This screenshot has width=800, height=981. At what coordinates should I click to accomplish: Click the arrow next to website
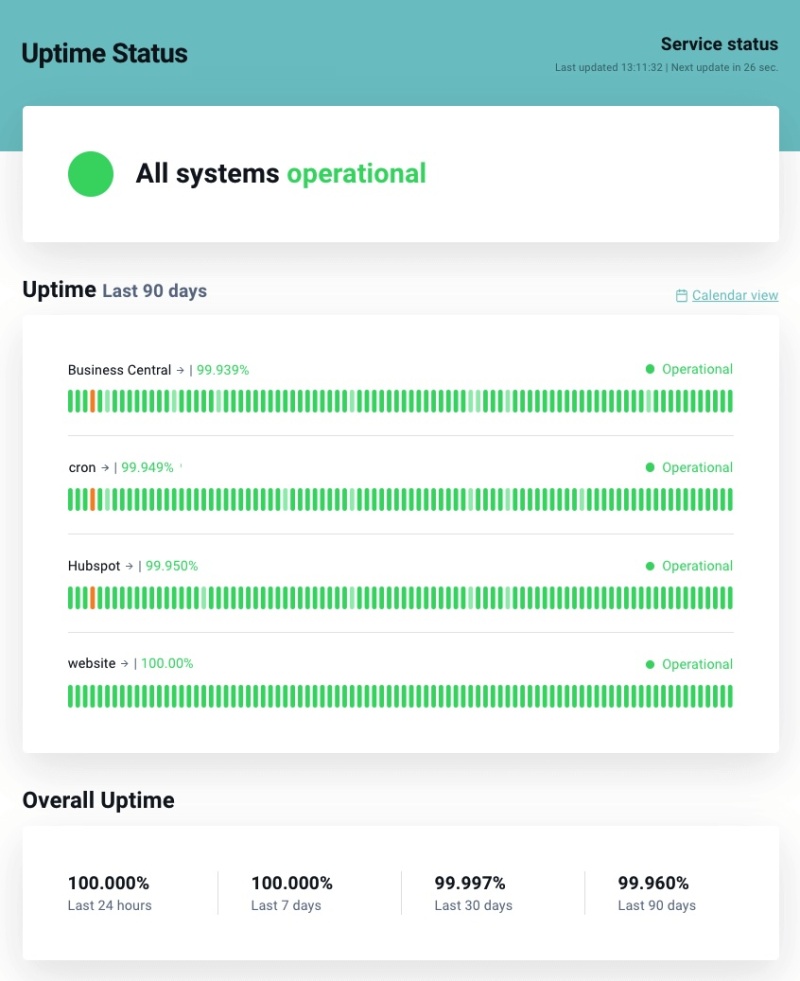[124, 664]
